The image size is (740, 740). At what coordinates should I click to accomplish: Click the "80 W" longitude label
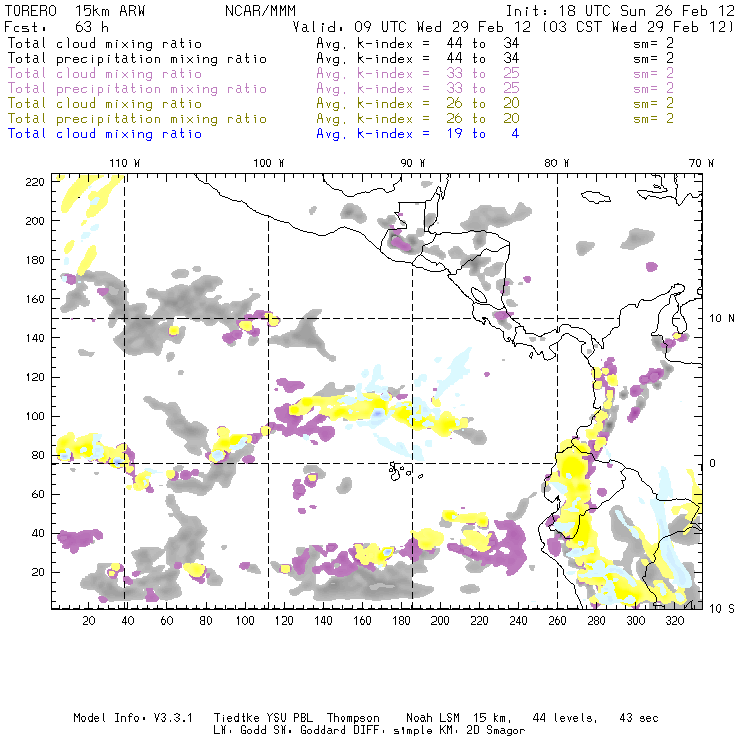[x=556, y=163]
